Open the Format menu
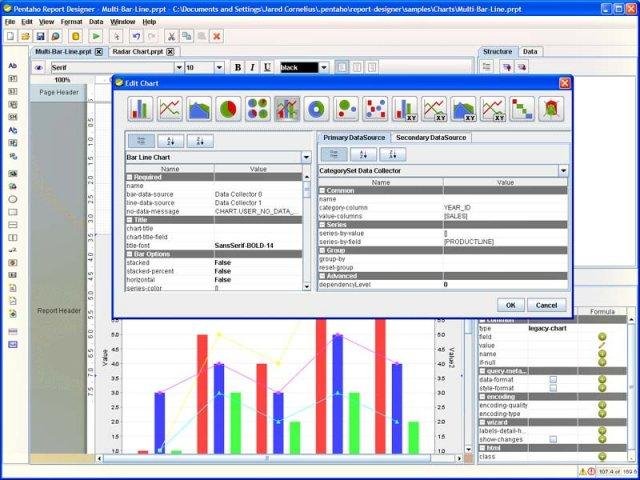Screen dimensions: 640x480 click(x=71, y=22)
